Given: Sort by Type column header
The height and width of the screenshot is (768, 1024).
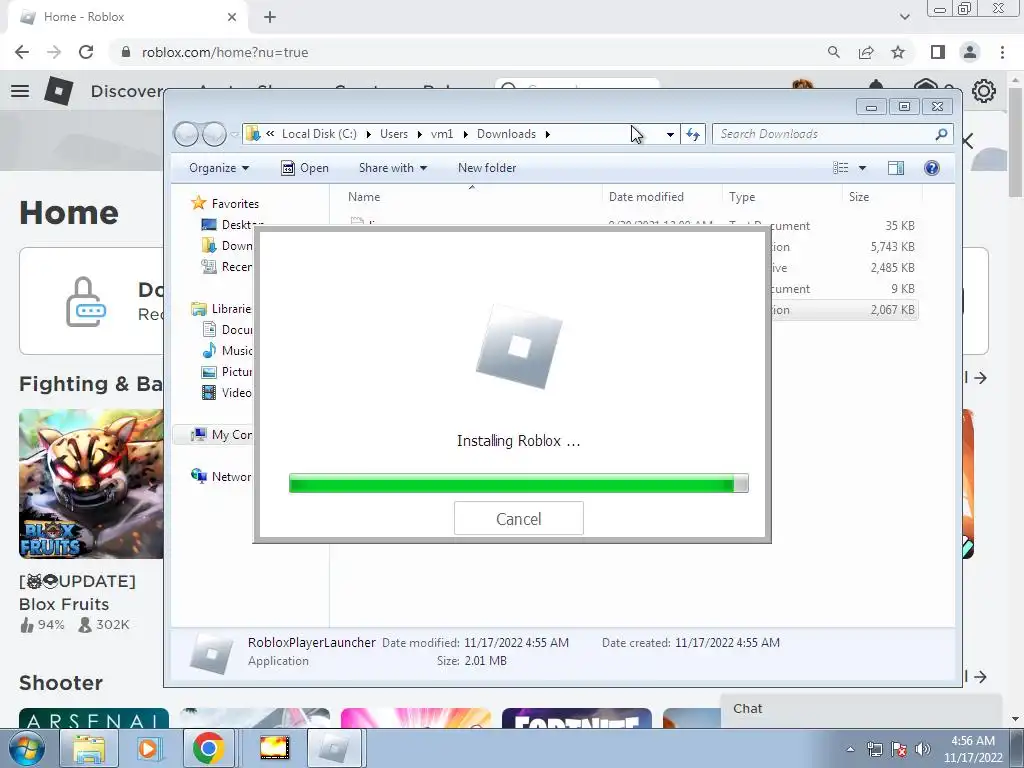Looking at the screenshot, I should [x=742, y=197].
